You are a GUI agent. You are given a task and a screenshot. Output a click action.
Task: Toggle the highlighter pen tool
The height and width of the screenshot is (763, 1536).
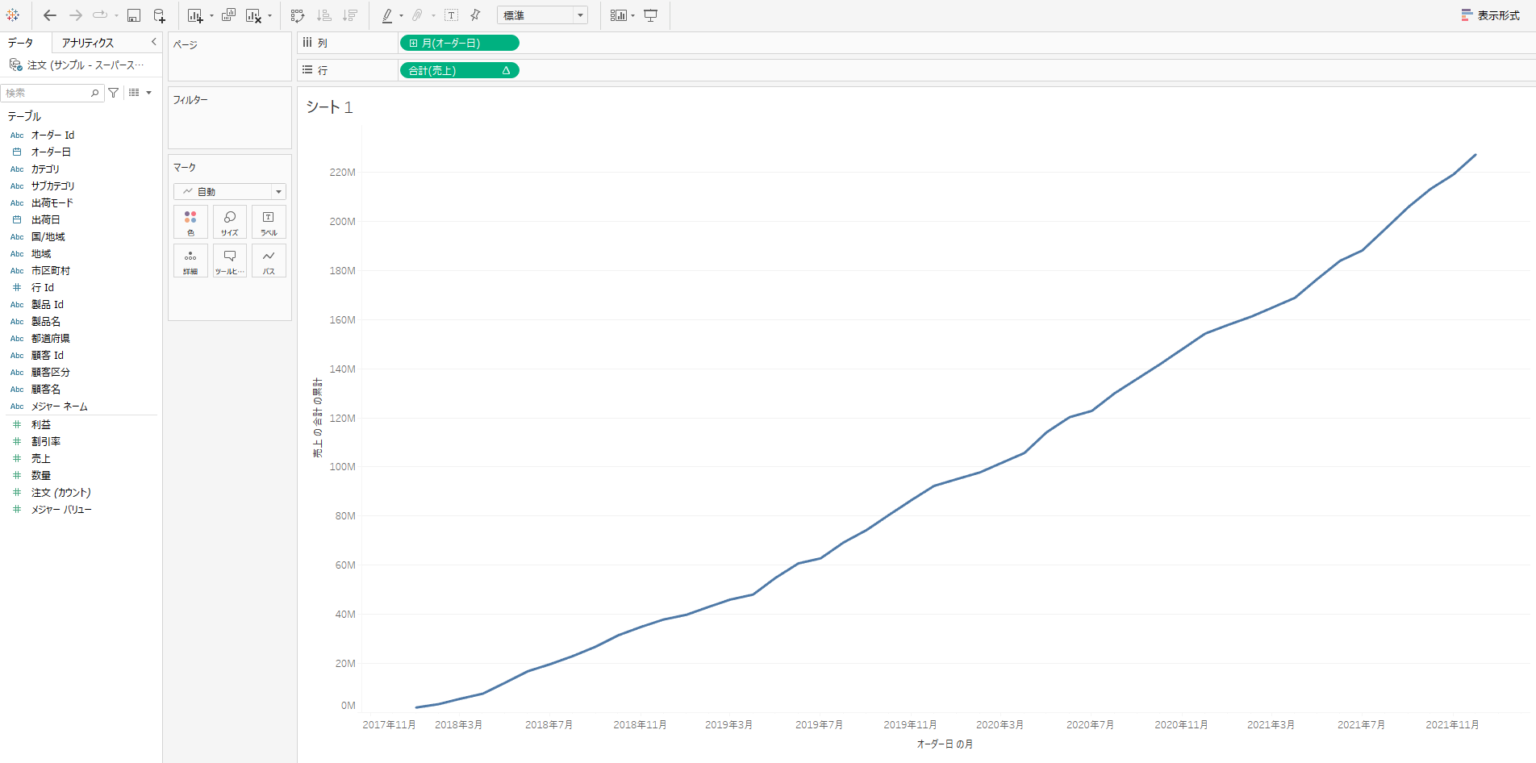387,15
